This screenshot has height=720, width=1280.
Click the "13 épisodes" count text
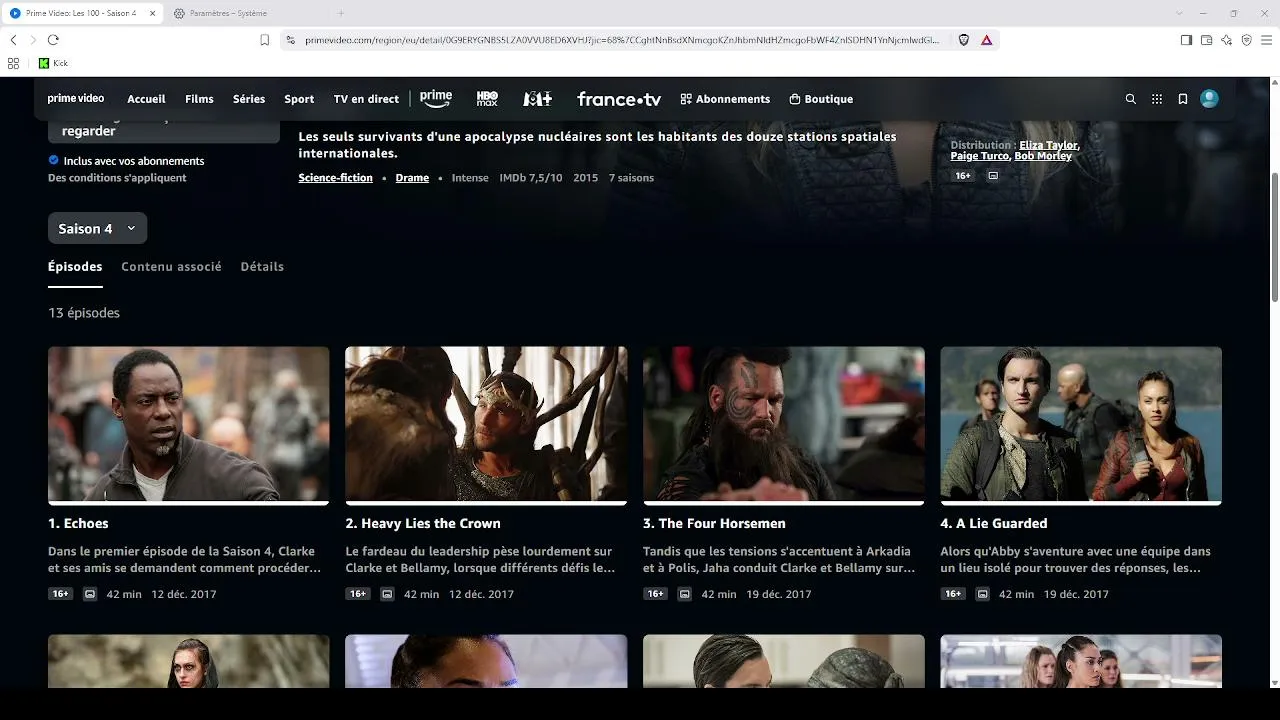coord(84,313)
